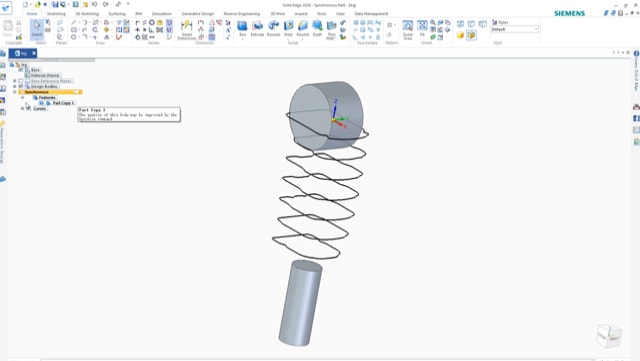The height and width of the screenshot is (361, 640).
Task: Expand the Base Reference Planes node
Action: pos(15,81)
